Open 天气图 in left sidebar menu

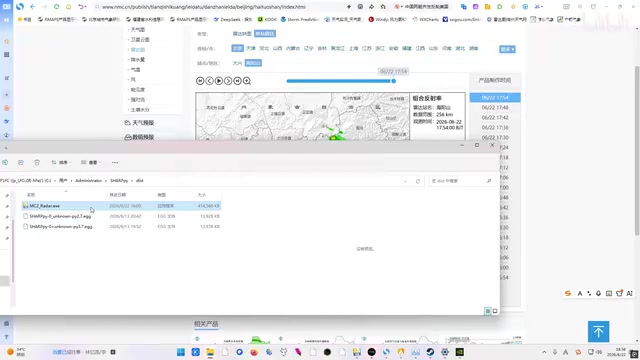pos(138,29)
